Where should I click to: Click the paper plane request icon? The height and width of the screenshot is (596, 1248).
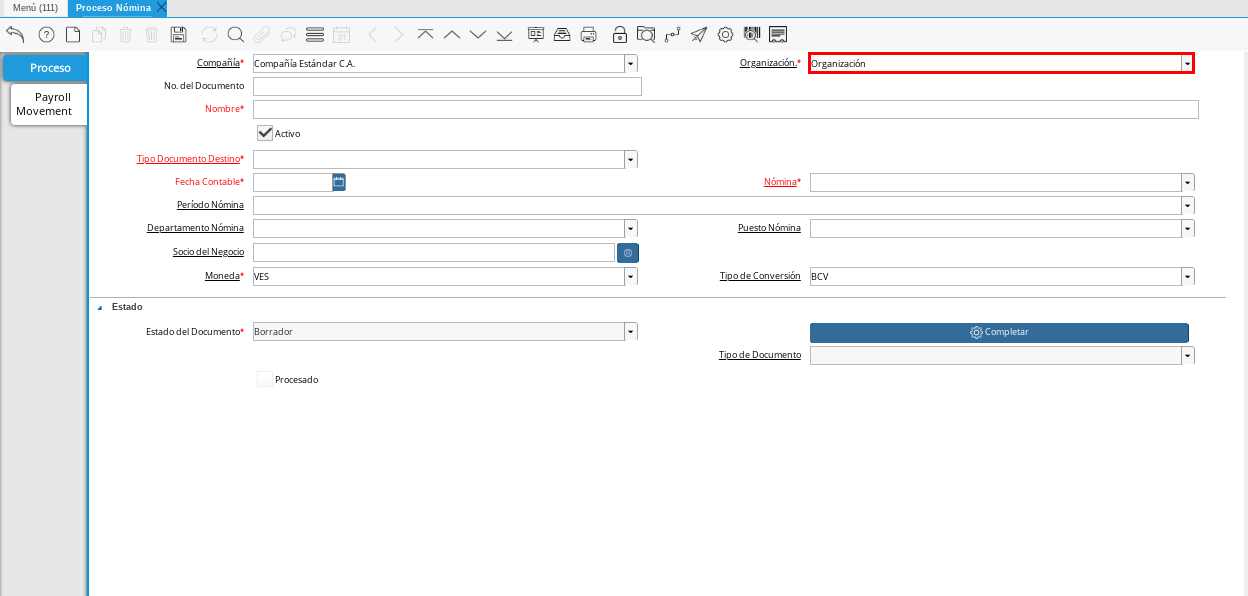tap(699, 35)
